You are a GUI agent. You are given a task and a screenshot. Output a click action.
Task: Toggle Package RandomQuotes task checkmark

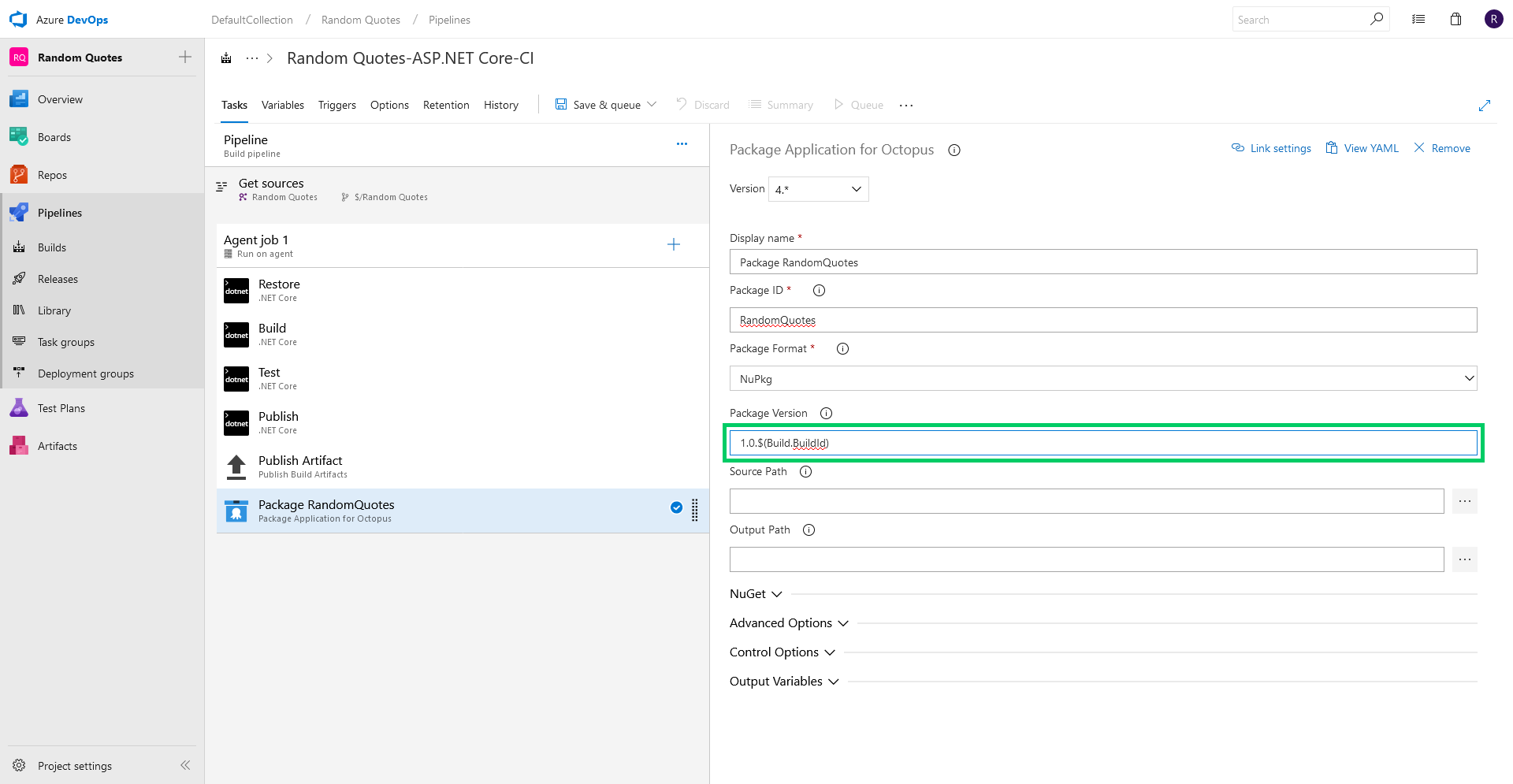point(676,507)
